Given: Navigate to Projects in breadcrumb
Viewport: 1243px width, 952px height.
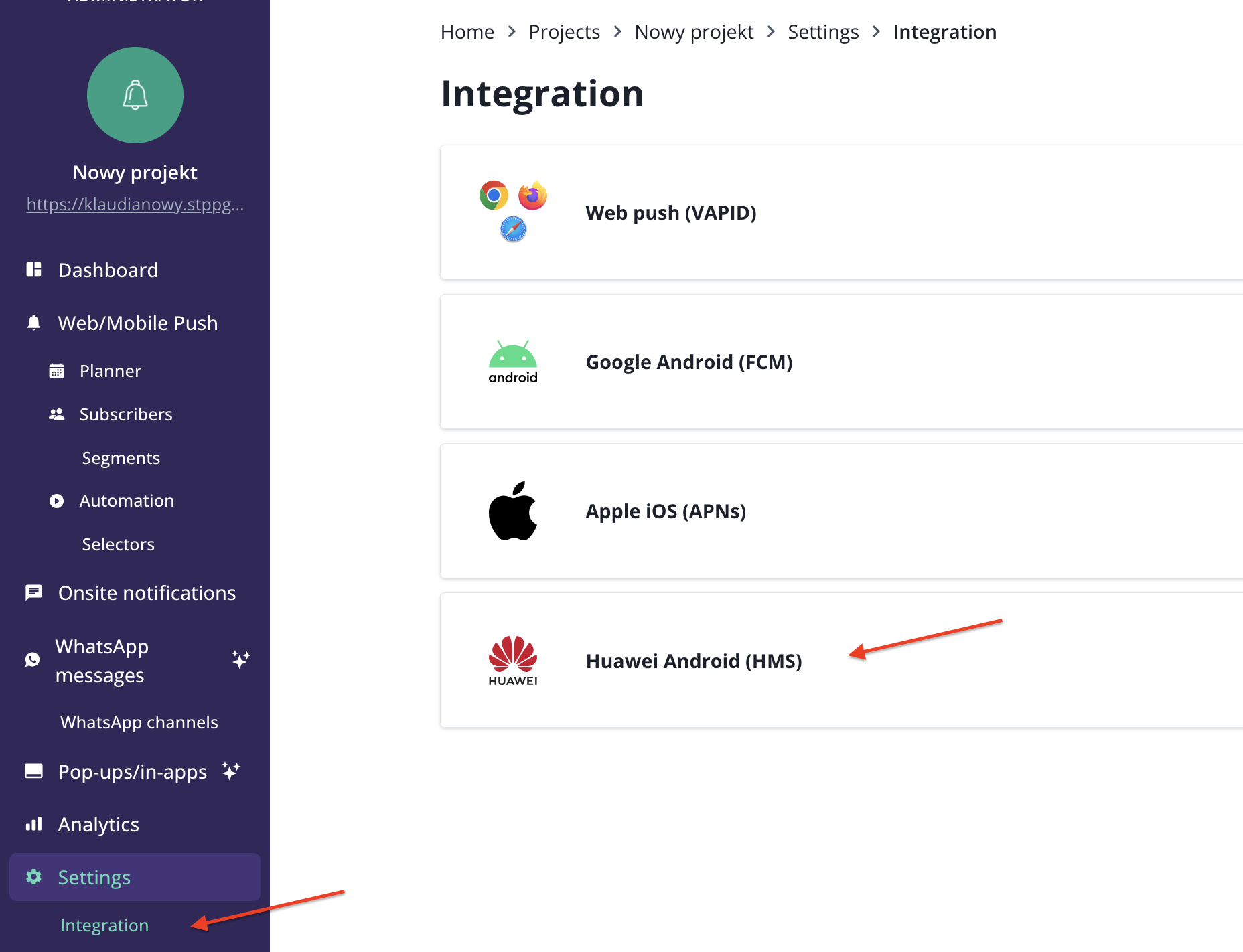Looking at the screenshot, I should pyautogui.click(x=564, y=32).
